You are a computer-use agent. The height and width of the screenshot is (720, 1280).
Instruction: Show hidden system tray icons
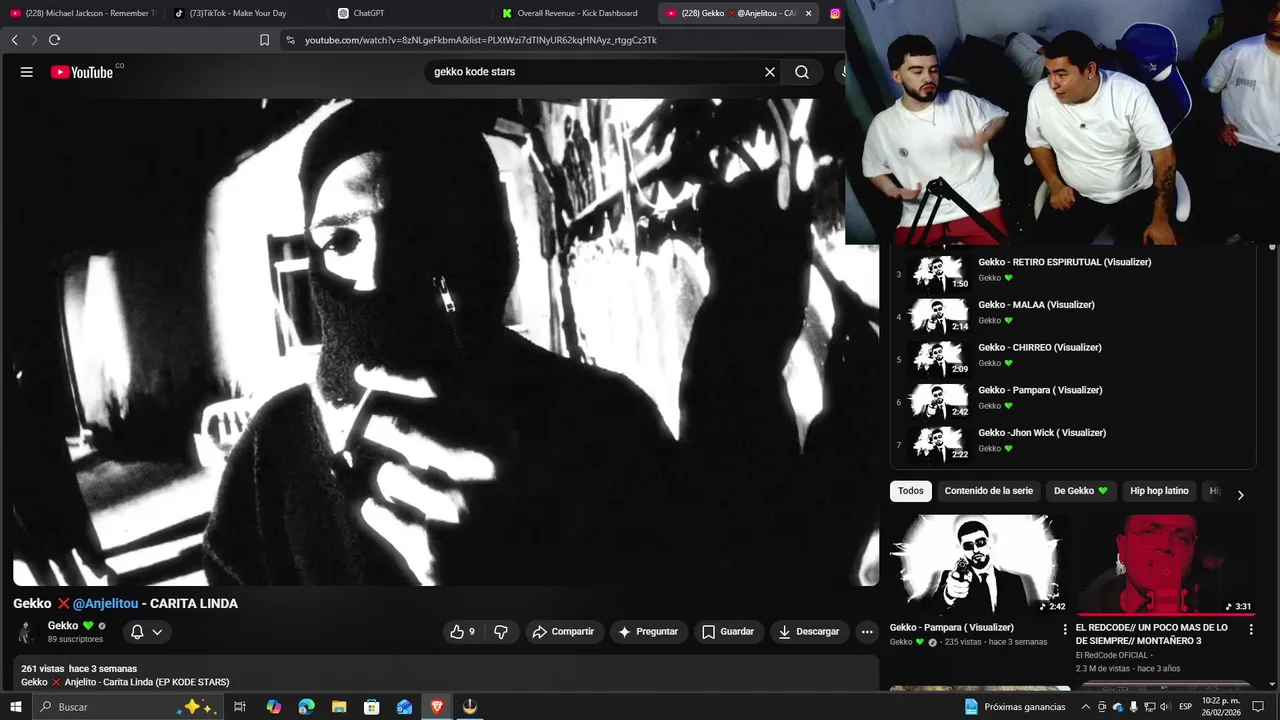(x=1086, y=707)
